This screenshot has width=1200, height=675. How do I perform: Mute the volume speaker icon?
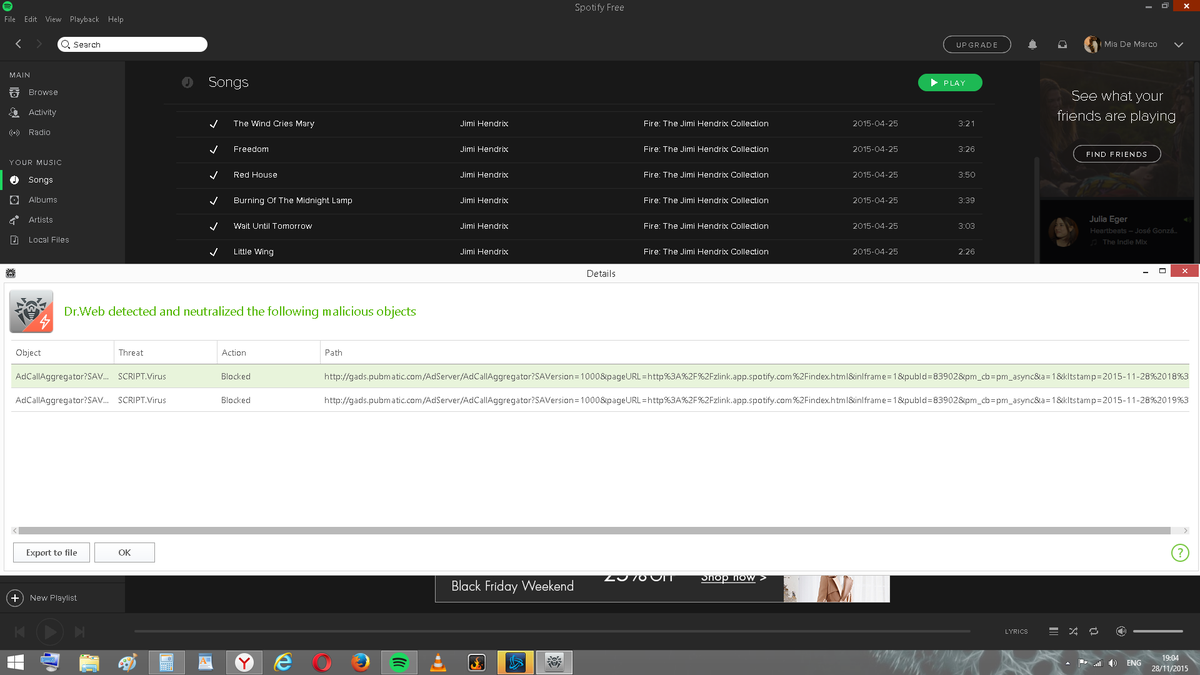point(1121,631)
